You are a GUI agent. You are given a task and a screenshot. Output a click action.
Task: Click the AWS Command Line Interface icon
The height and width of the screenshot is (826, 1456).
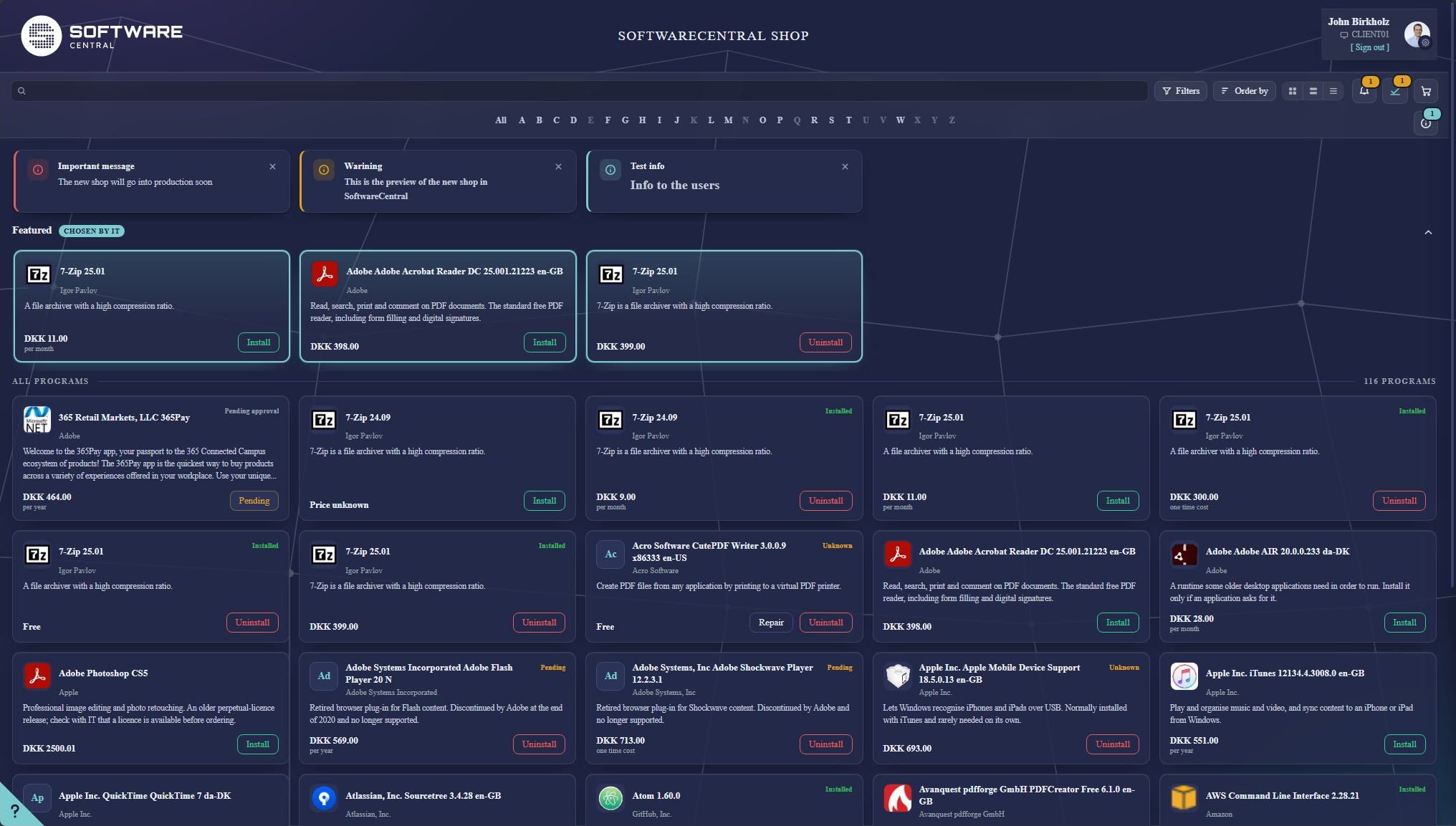point(1184,798)
